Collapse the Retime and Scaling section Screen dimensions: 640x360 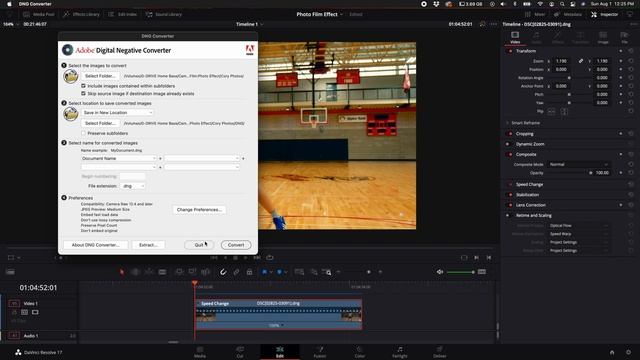[533, 215]
